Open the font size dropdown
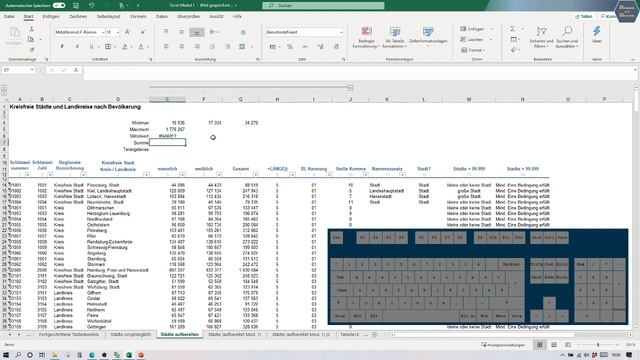The height and width of the screenshot is (360, 640). click(118, 32)
